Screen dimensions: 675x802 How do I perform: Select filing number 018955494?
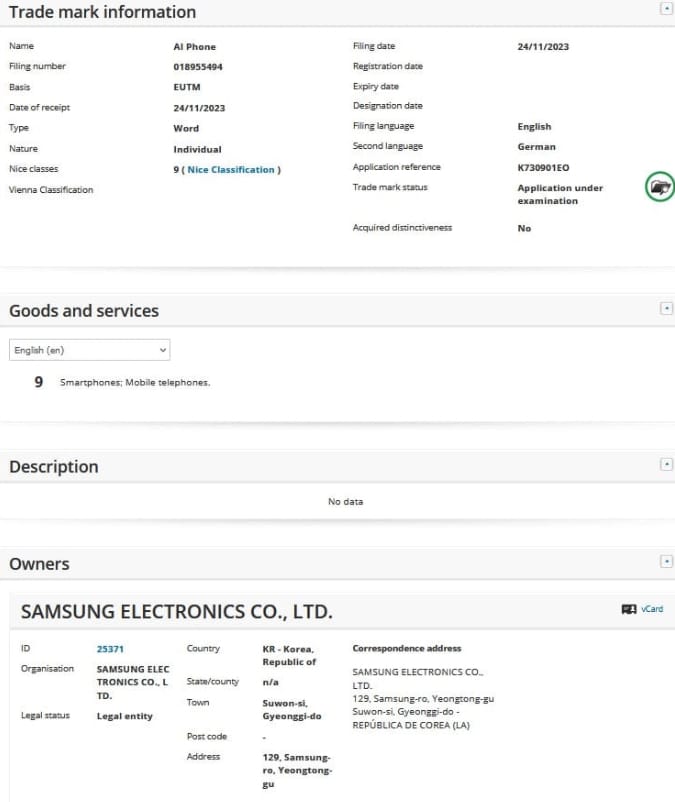coord(198,66)
